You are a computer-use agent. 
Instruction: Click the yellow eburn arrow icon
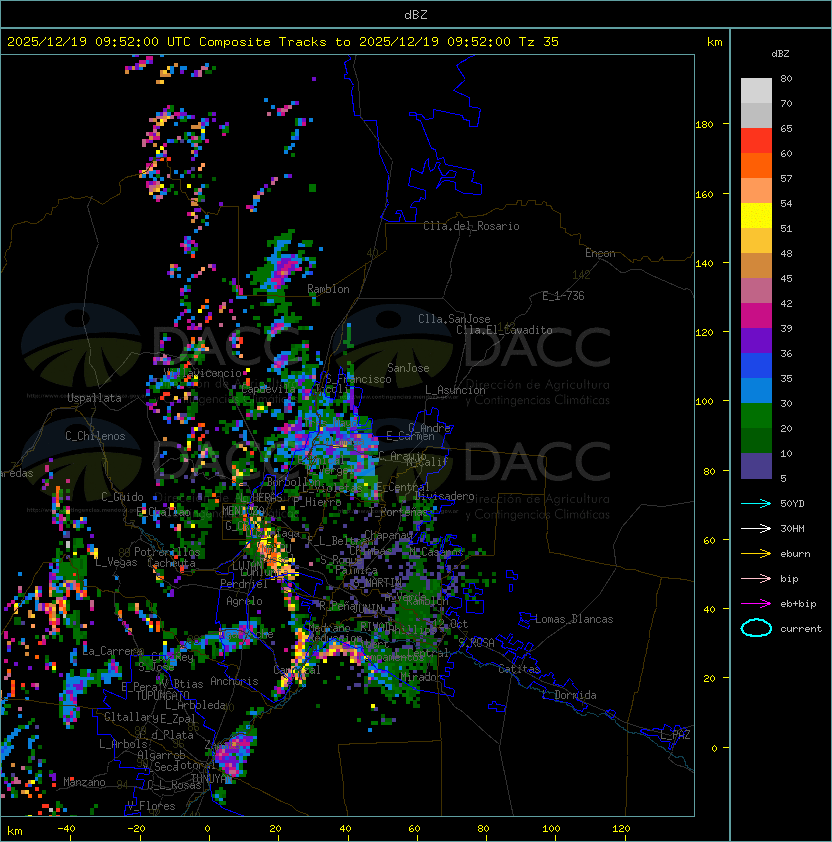[x=756, y=554]
